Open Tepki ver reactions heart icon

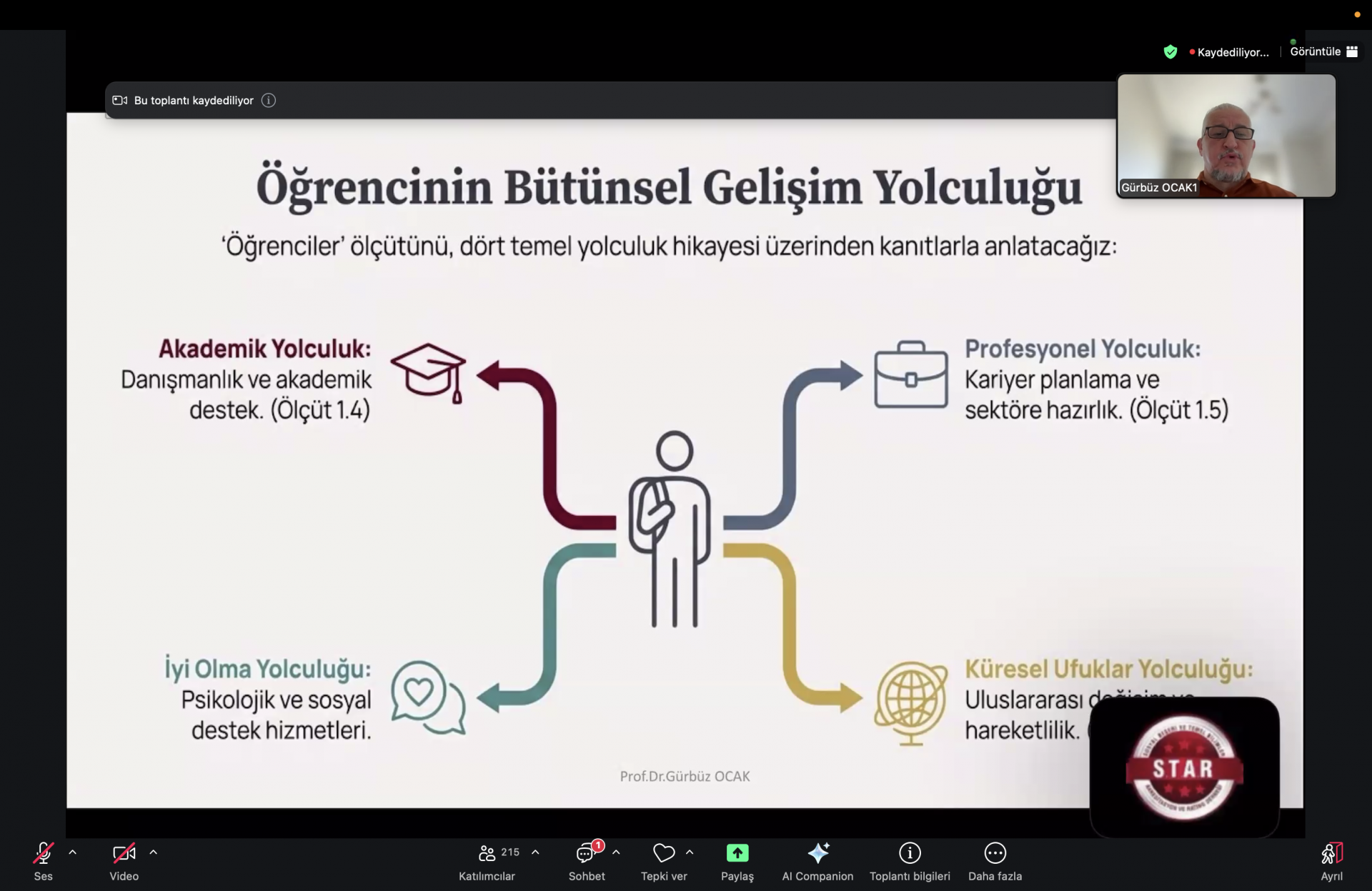click(664, 853)
